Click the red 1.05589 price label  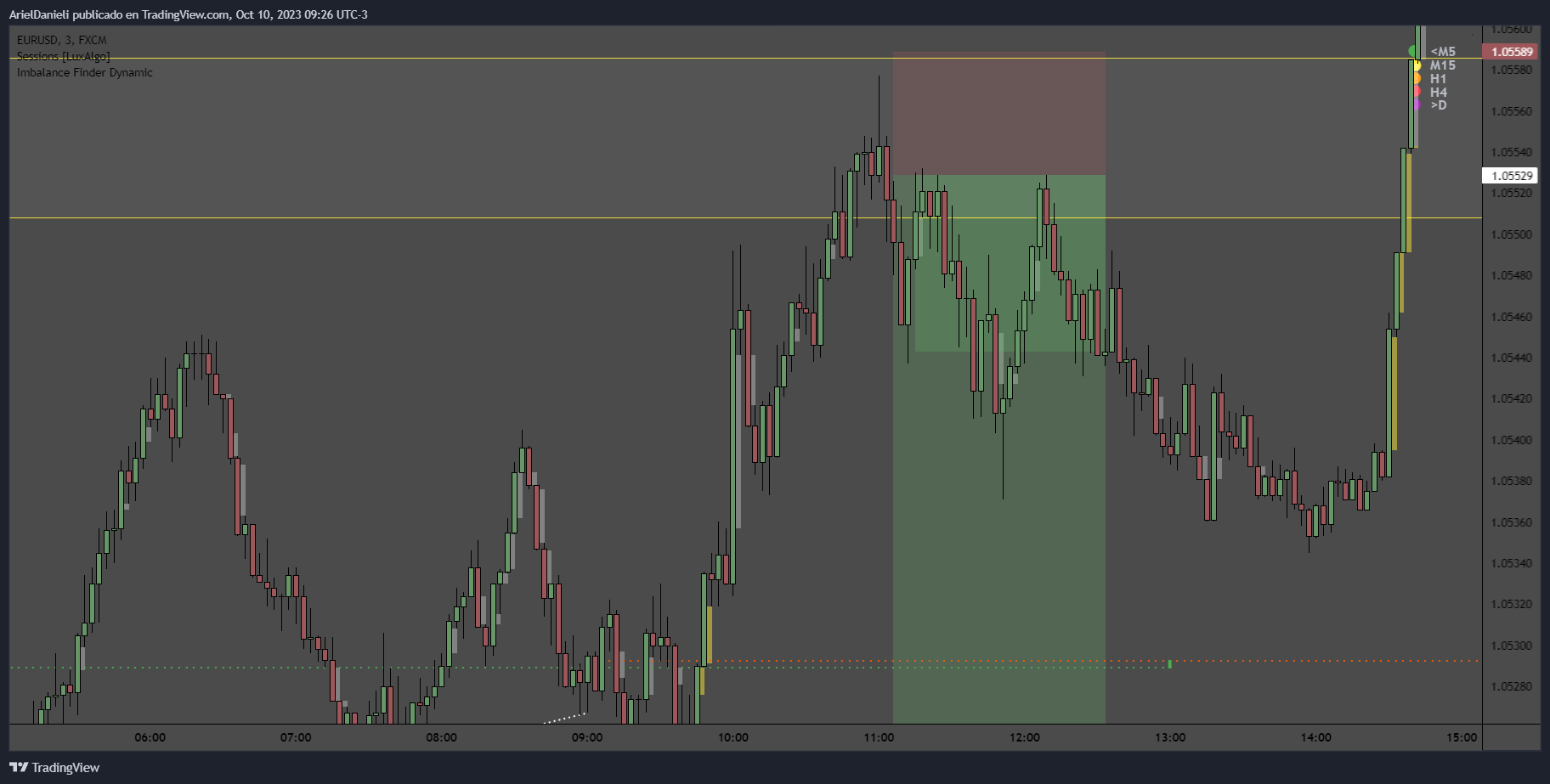point(1511,52)
